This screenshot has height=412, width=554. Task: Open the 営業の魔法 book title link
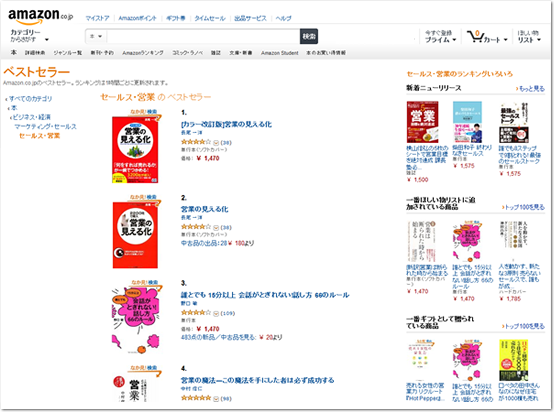[258, 381]
